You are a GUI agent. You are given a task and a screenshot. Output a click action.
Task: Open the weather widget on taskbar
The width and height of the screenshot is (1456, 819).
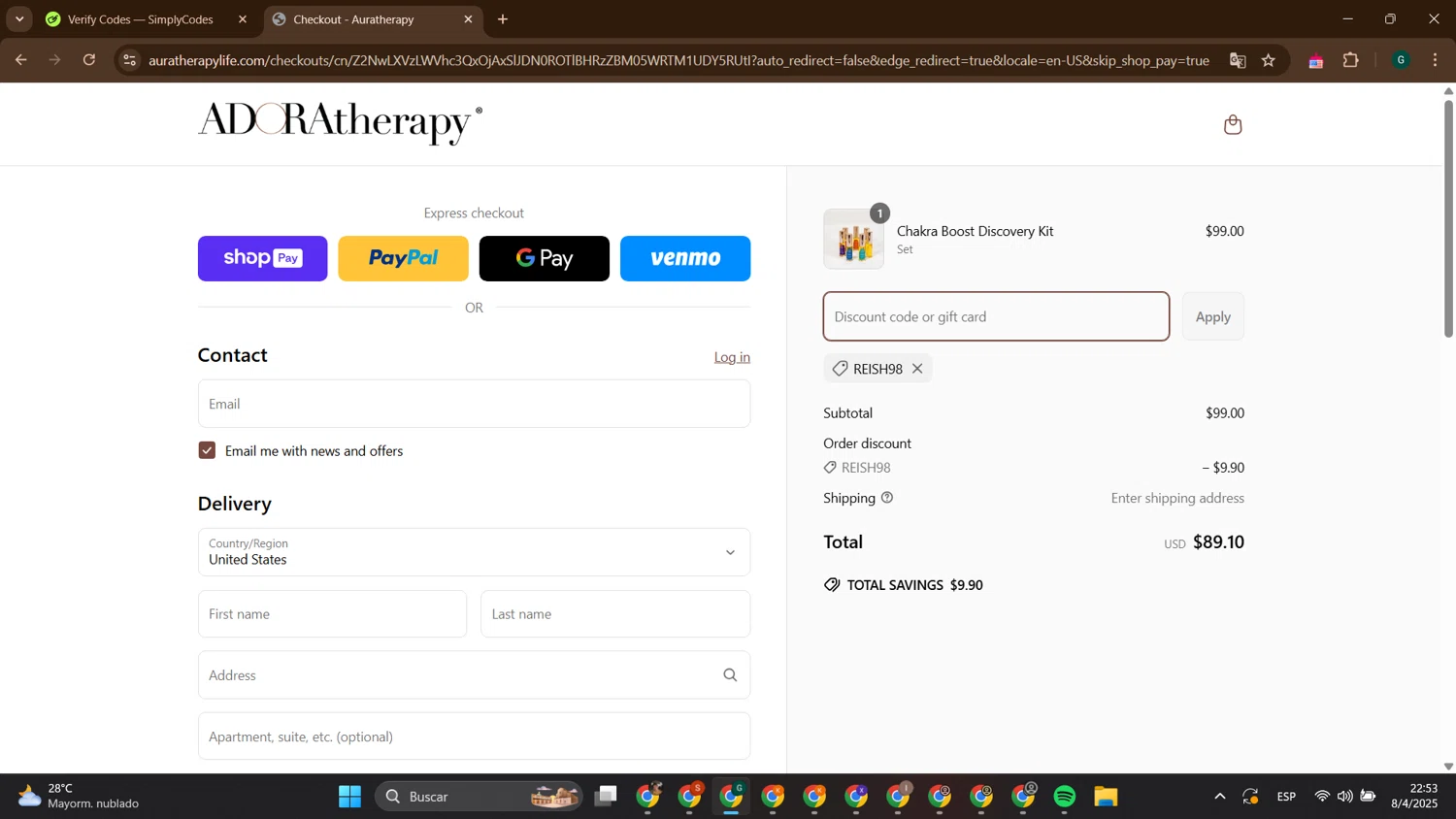point(80,797)
